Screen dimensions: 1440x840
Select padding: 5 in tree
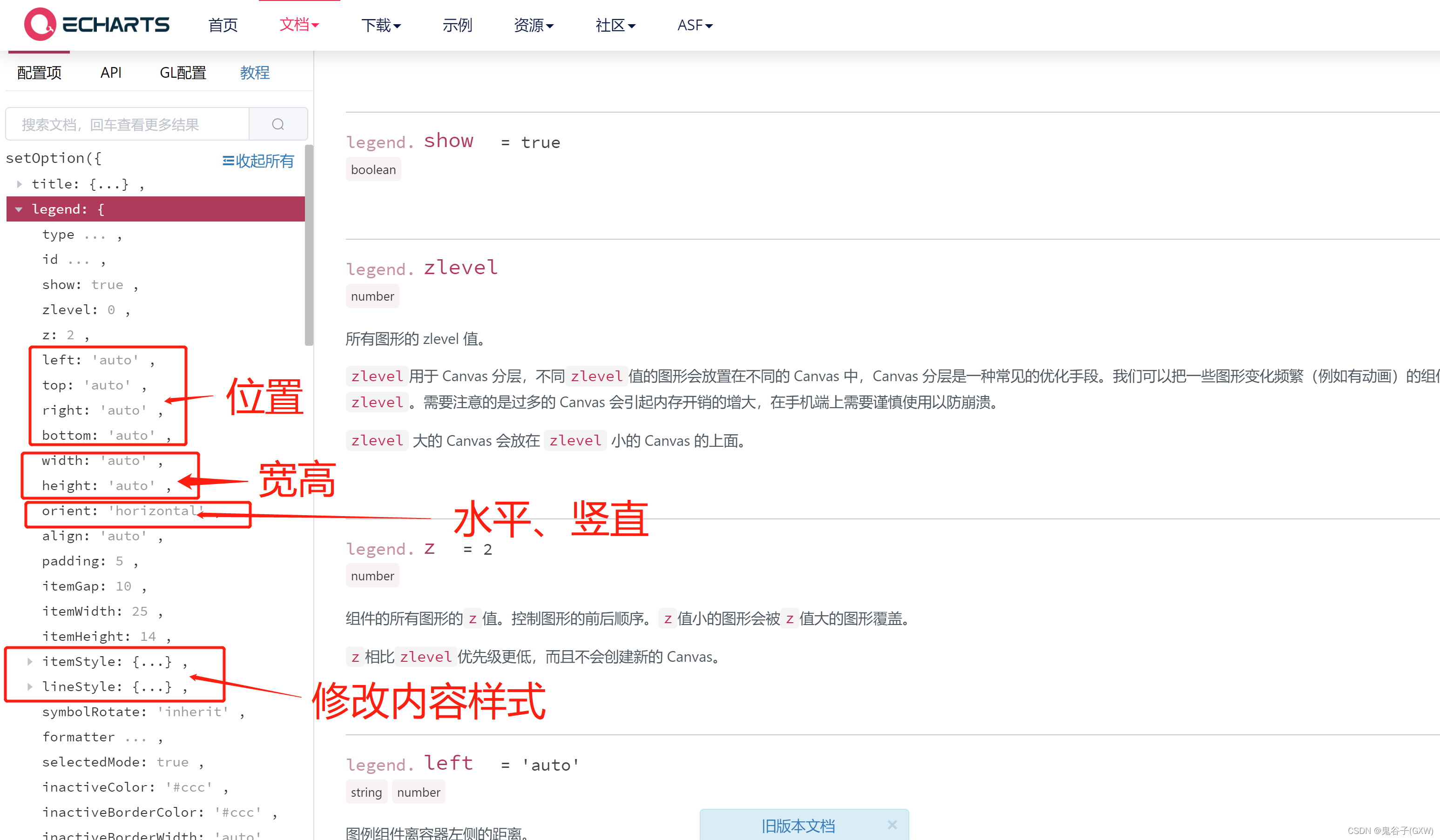coord(90,561)
